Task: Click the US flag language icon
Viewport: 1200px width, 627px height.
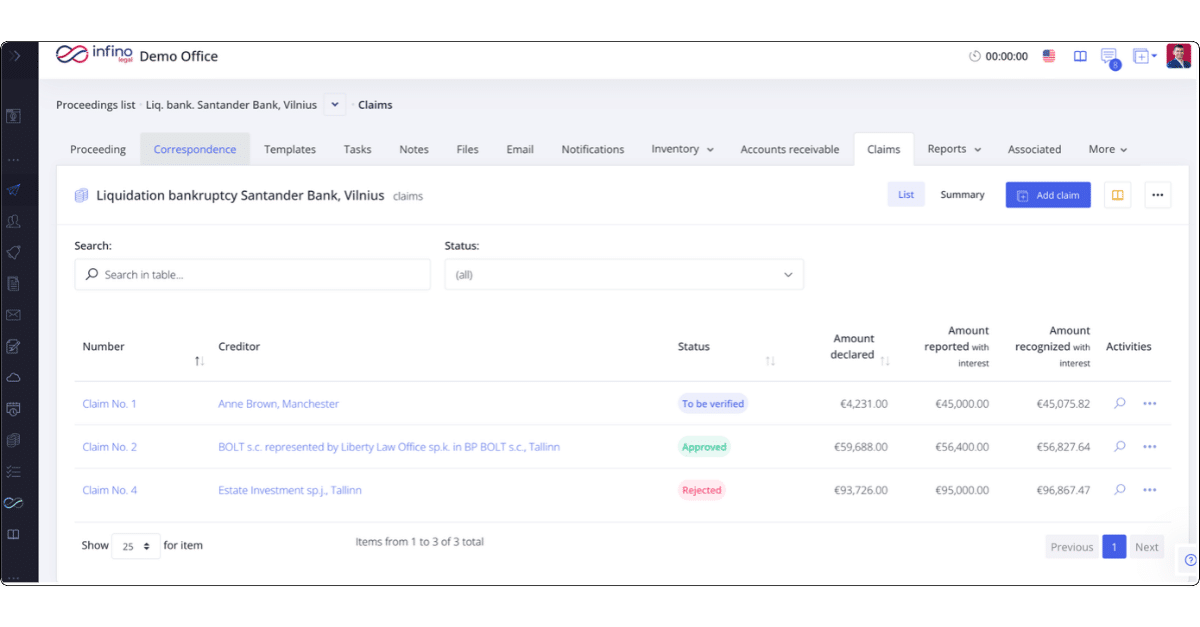Action: click(x=1049, y=56)
